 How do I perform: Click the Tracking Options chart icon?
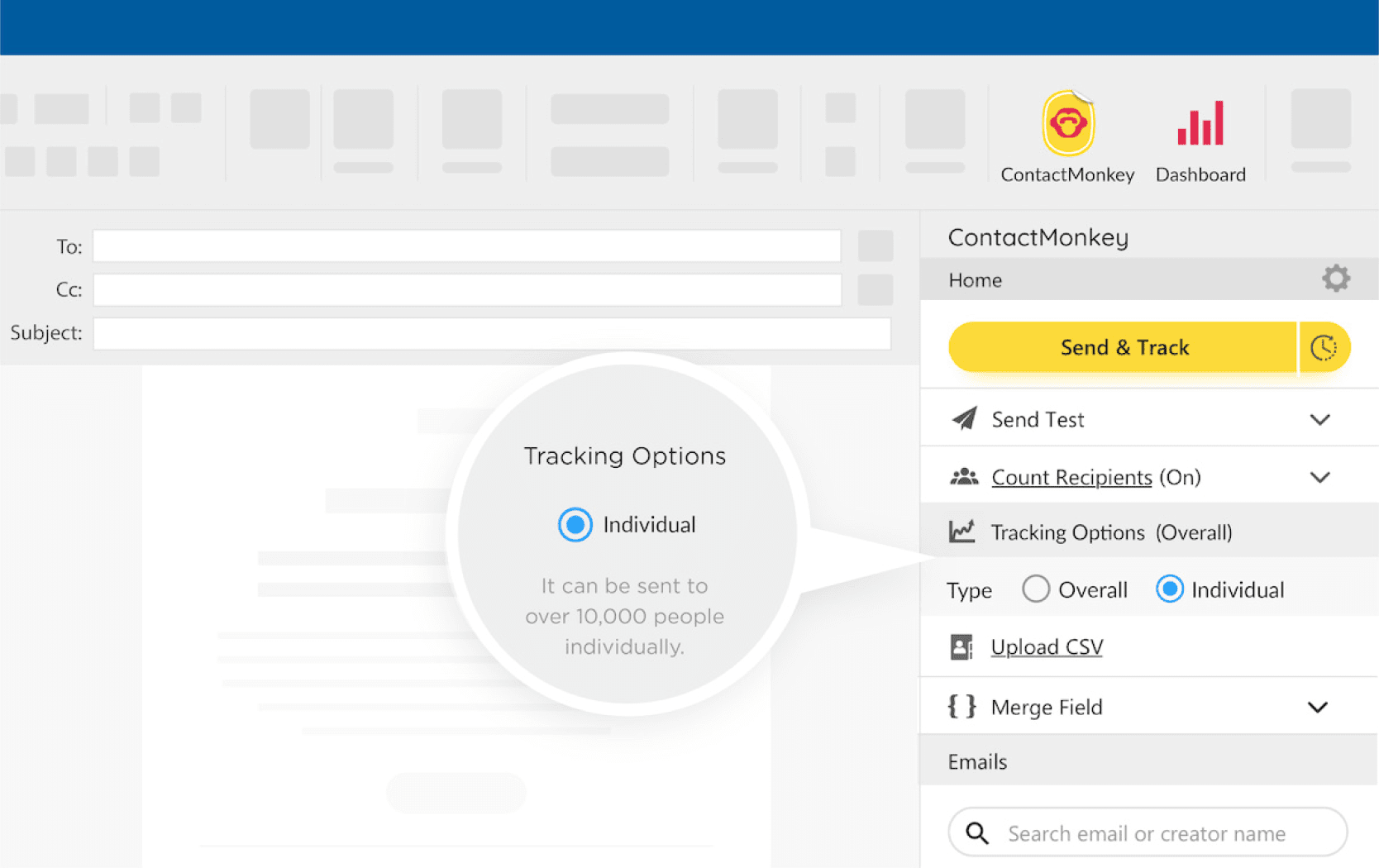point(961,532)
